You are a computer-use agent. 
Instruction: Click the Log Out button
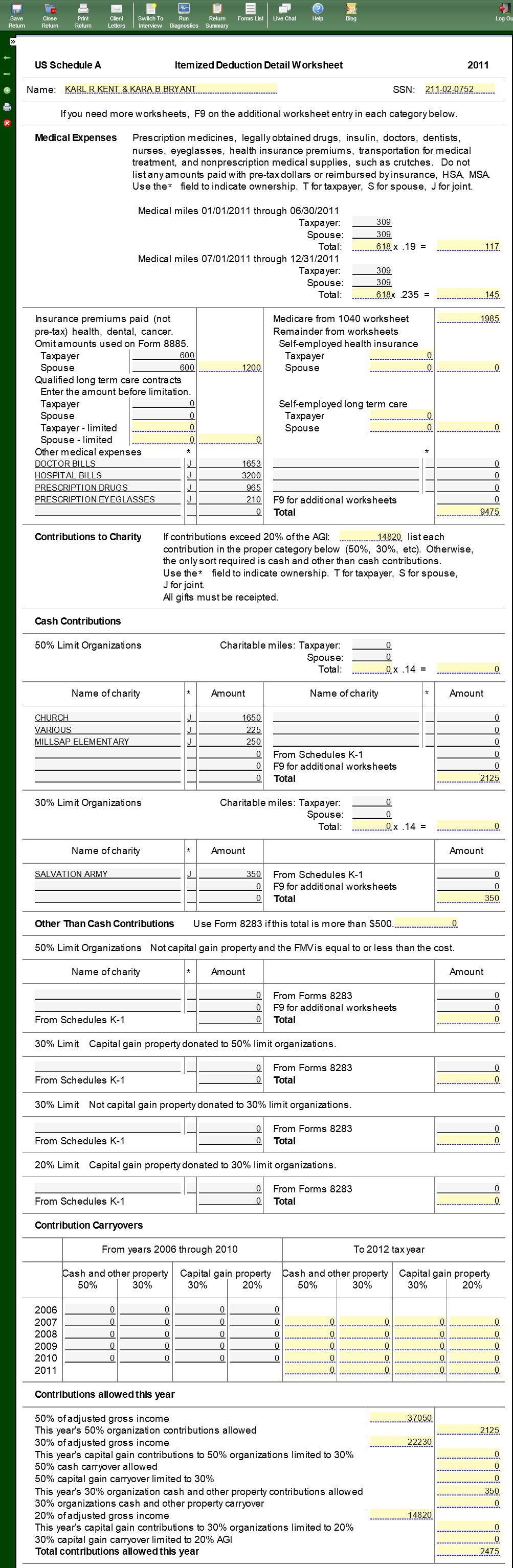[504, 12]
